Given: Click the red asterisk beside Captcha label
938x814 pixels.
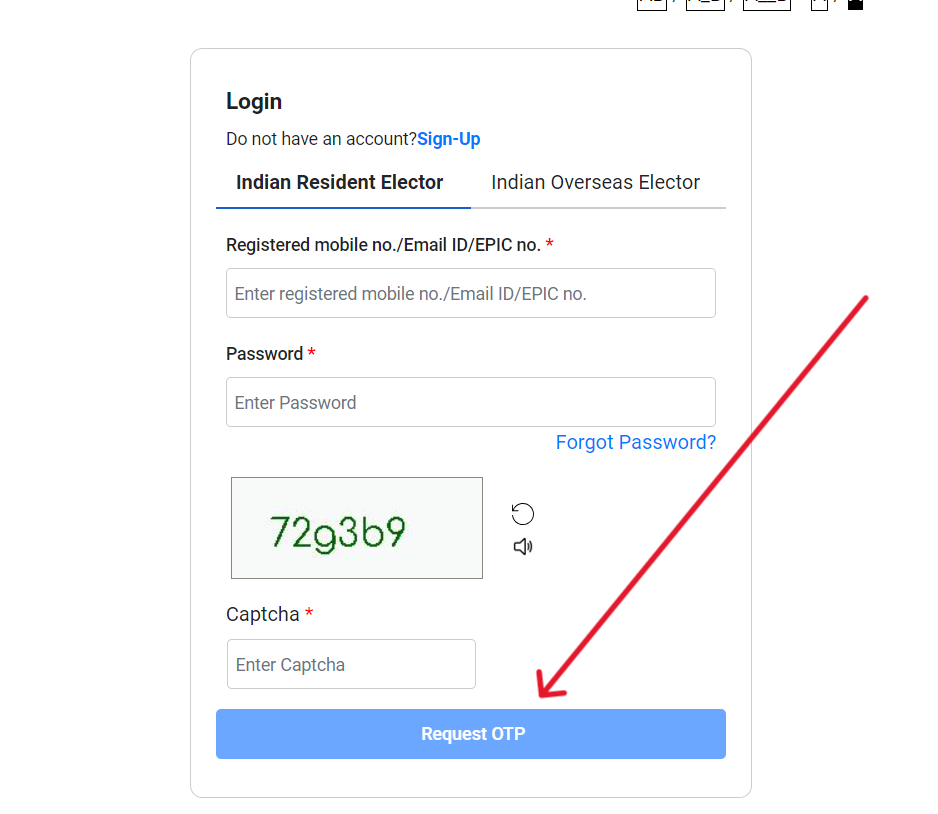Looking at the screenshot, I should [x=311, y=614].
